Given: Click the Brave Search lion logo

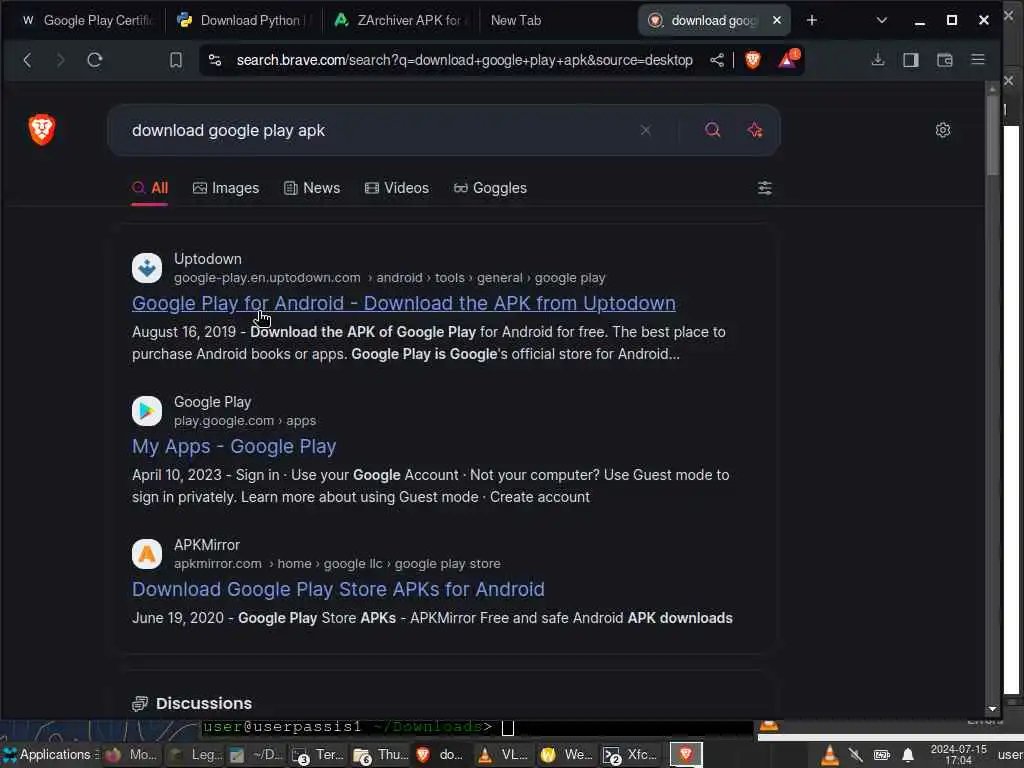Looking at the screenshot, I should coord(42,129).
